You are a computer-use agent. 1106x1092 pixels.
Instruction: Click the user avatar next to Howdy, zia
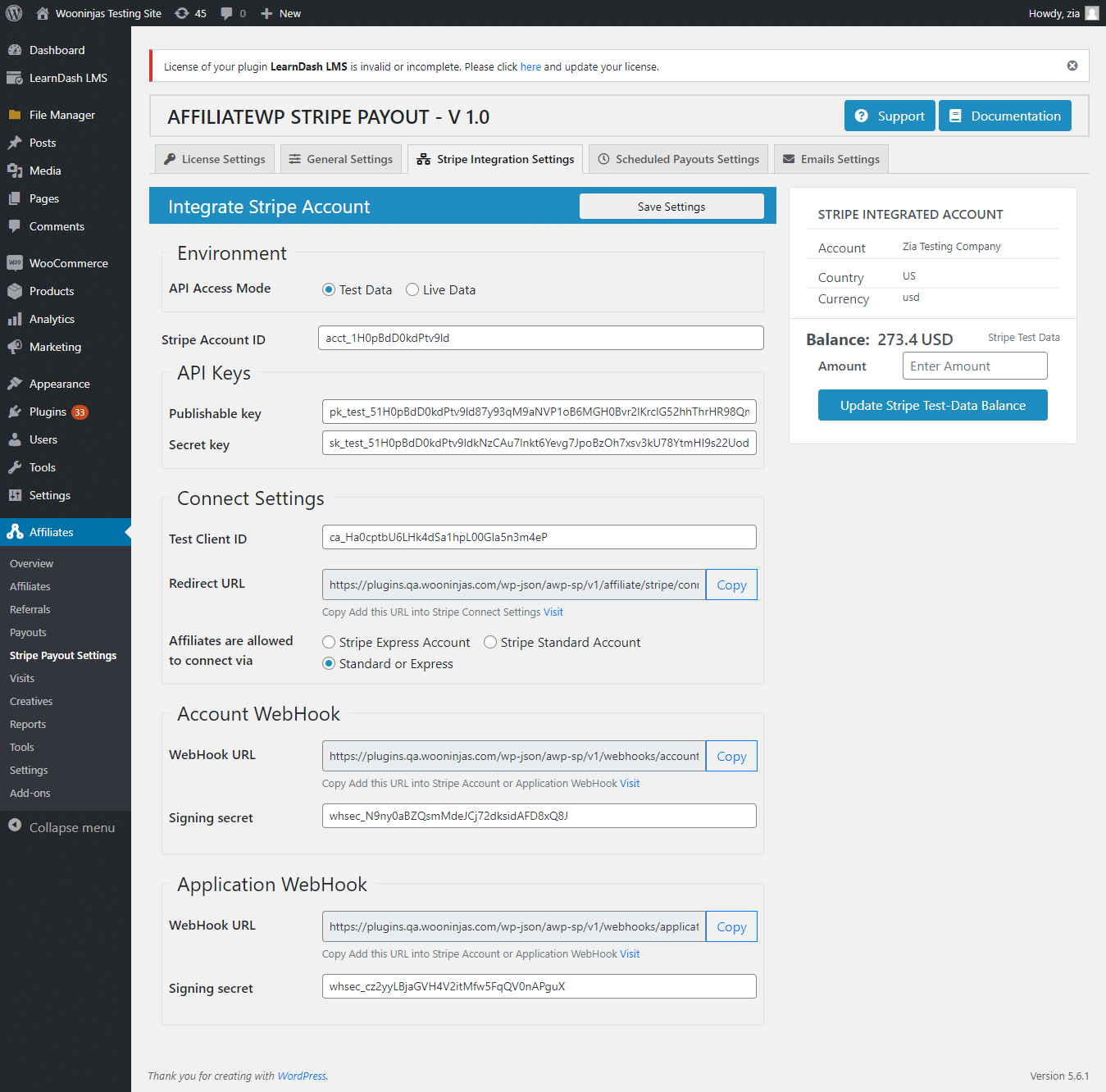[1092, 13]
